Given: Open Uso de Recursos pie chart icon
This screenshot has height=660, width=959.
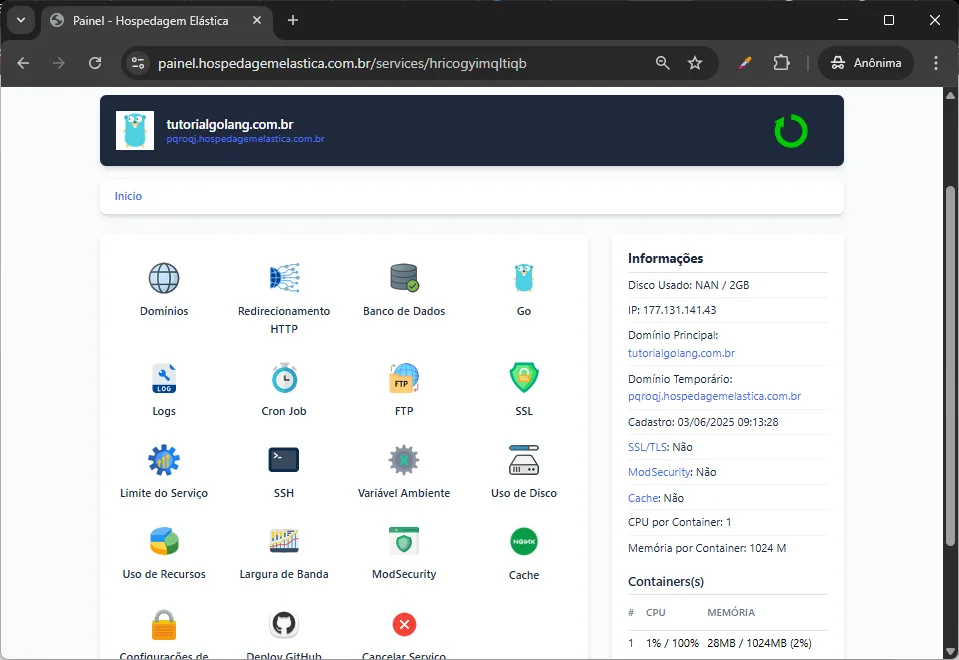Looking at the screenshot, I should pyautogui.click(x=164, y=541).
